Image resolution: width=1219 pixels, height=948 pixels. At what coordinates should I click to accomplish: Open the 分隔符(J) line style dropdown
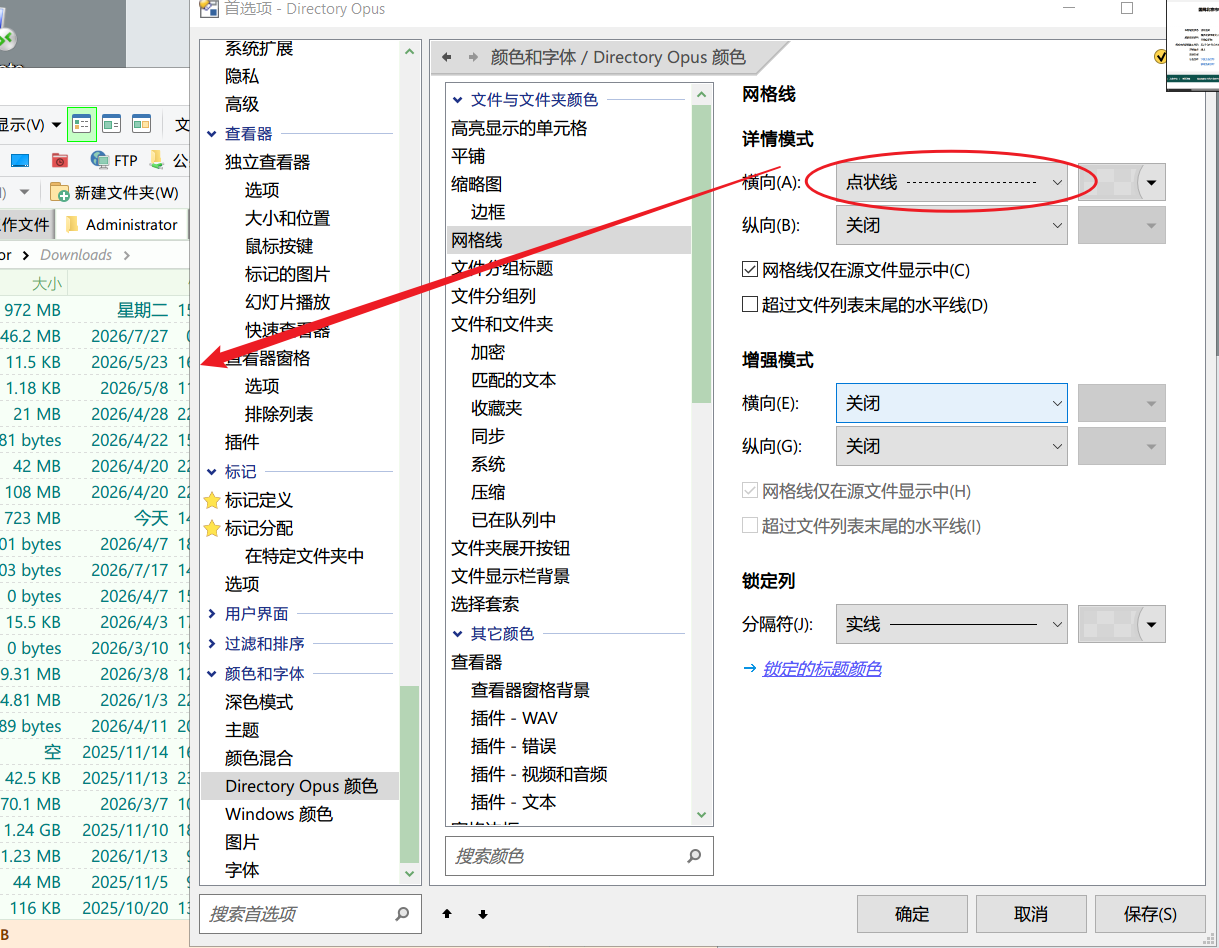click(x=952, y=624)
